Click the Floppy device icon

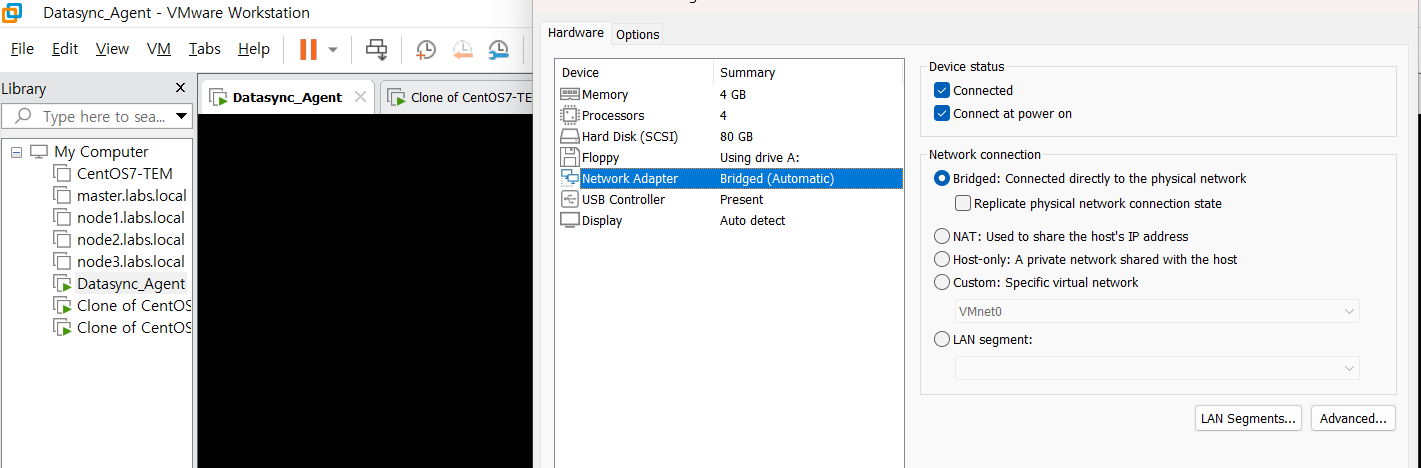[x=570, y=158]
